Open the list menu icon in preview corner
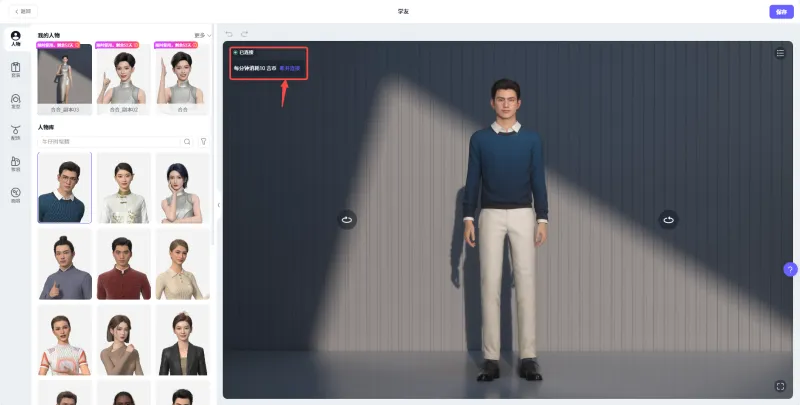 click(x=780, y=53)
